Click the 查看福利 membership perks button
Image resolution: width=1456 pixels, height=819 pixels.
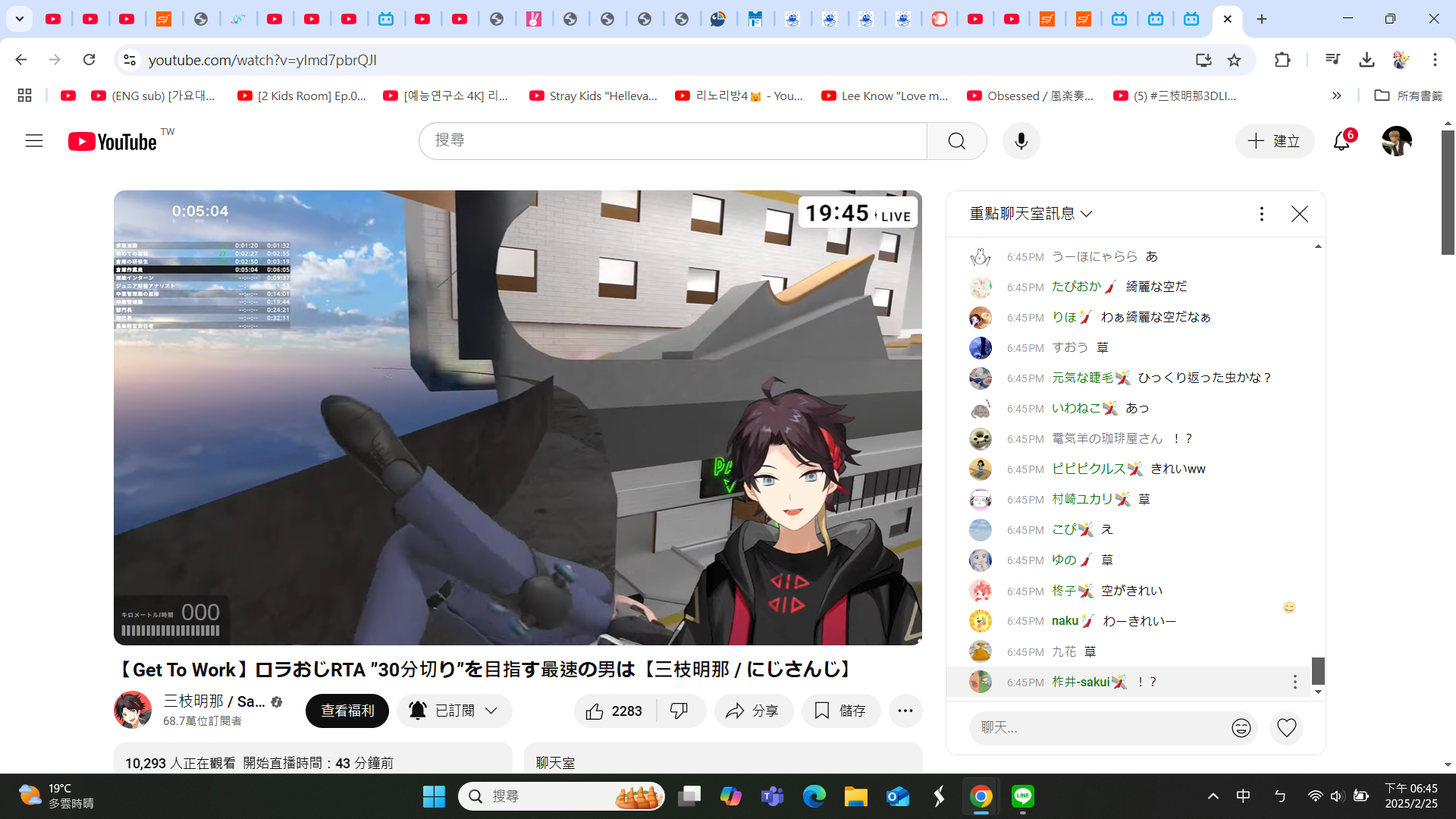pyautogui.click(x=347, y=711)
